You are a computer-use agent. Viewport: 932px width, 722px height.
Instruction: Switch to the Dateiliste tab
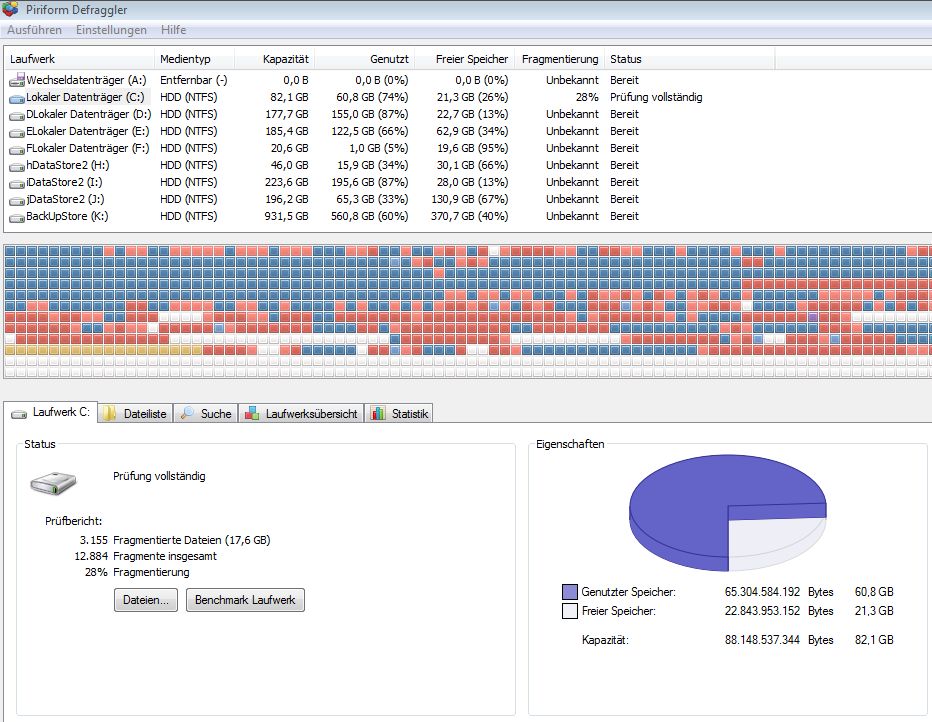click(136, 414)
